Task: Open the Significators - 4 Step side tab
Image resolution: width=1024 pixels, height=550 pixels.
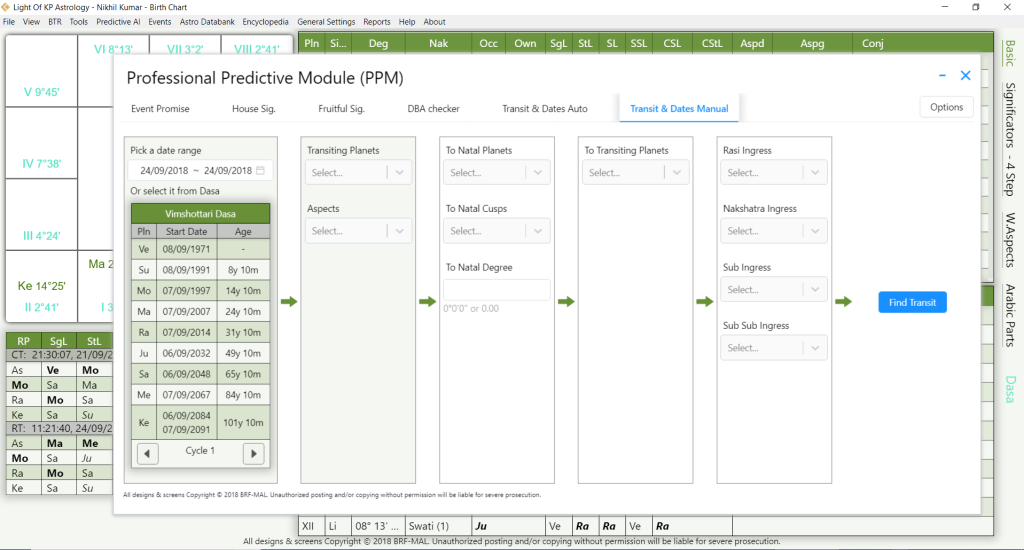Action: (x=1010, y=138)
